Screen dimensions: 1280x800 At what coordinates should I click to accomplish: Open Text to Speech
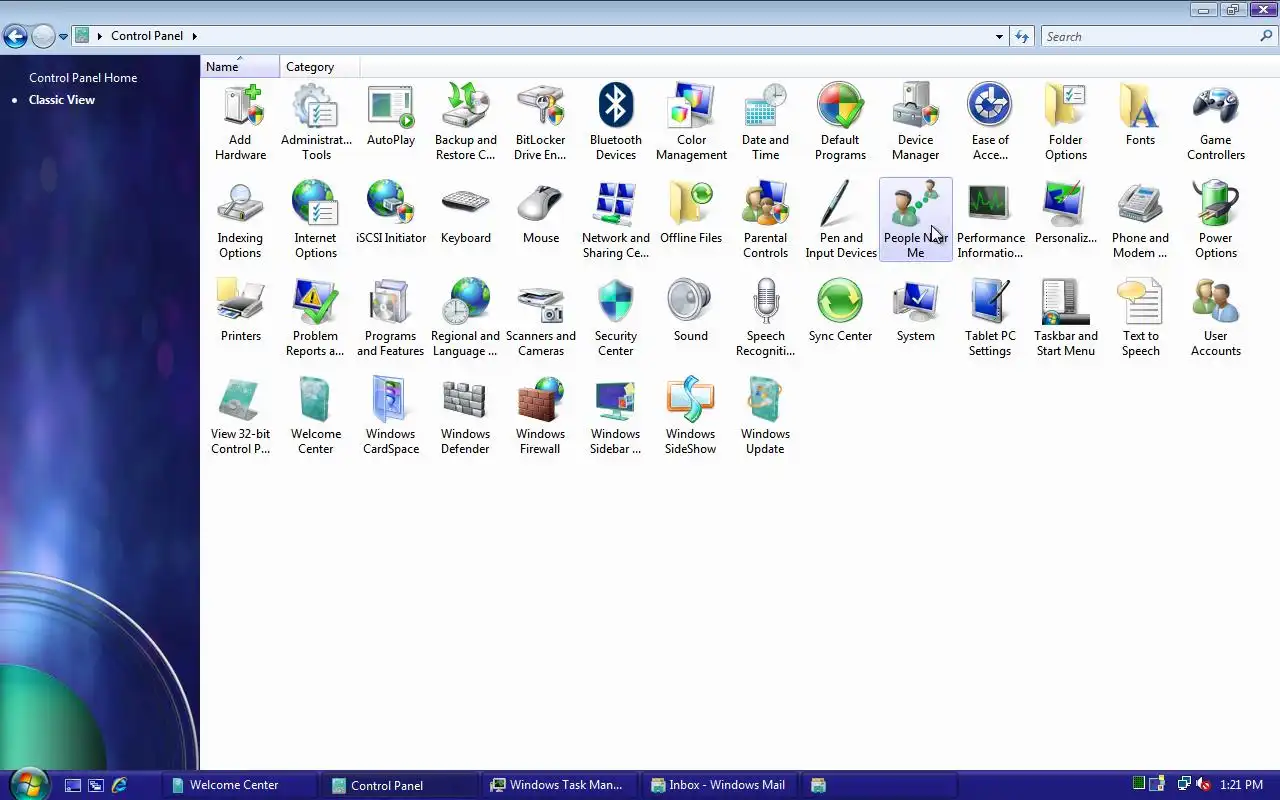point(1140,319)
